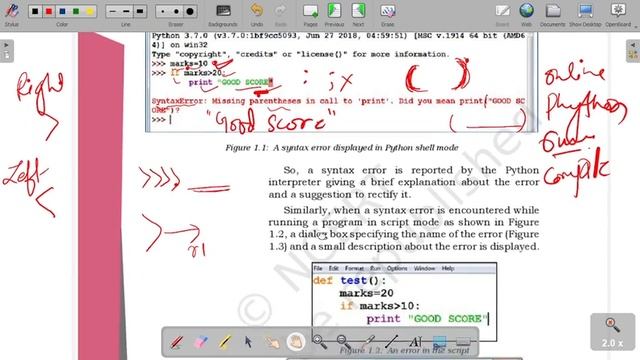Screen dimensions: 640x360
Task: Select the Capture screen area tool
Action: point(439,342)
